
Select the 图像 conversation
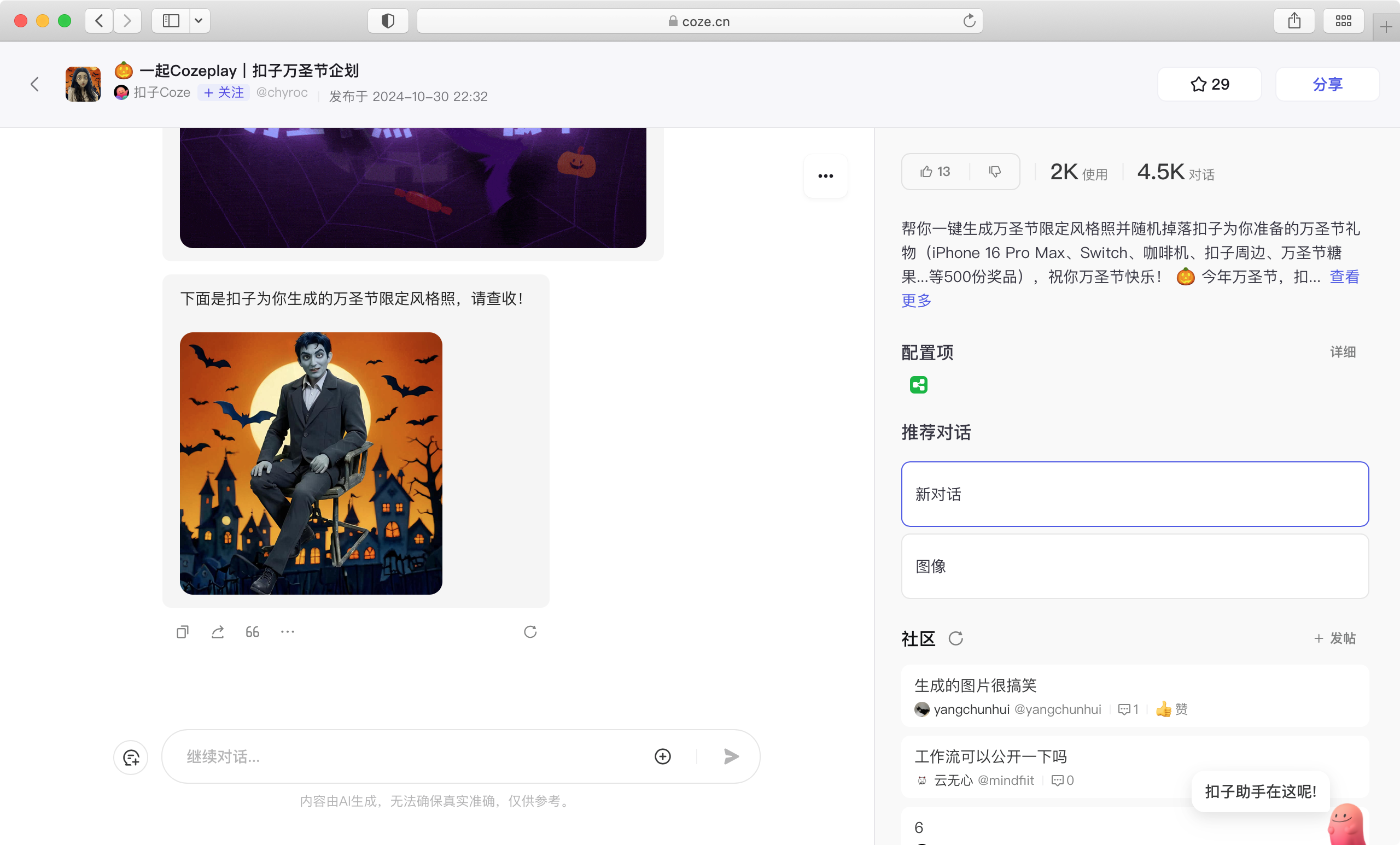point(1135,566)
